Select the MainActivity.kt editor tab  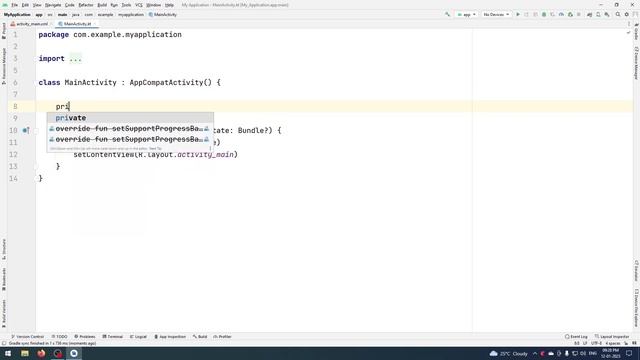(77, 24)
